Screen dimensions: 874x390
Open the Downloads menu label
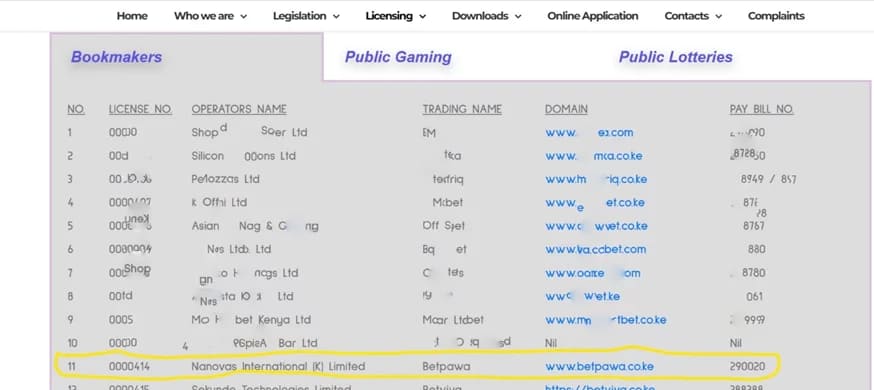pyautogui.click(x=480, y=16)
